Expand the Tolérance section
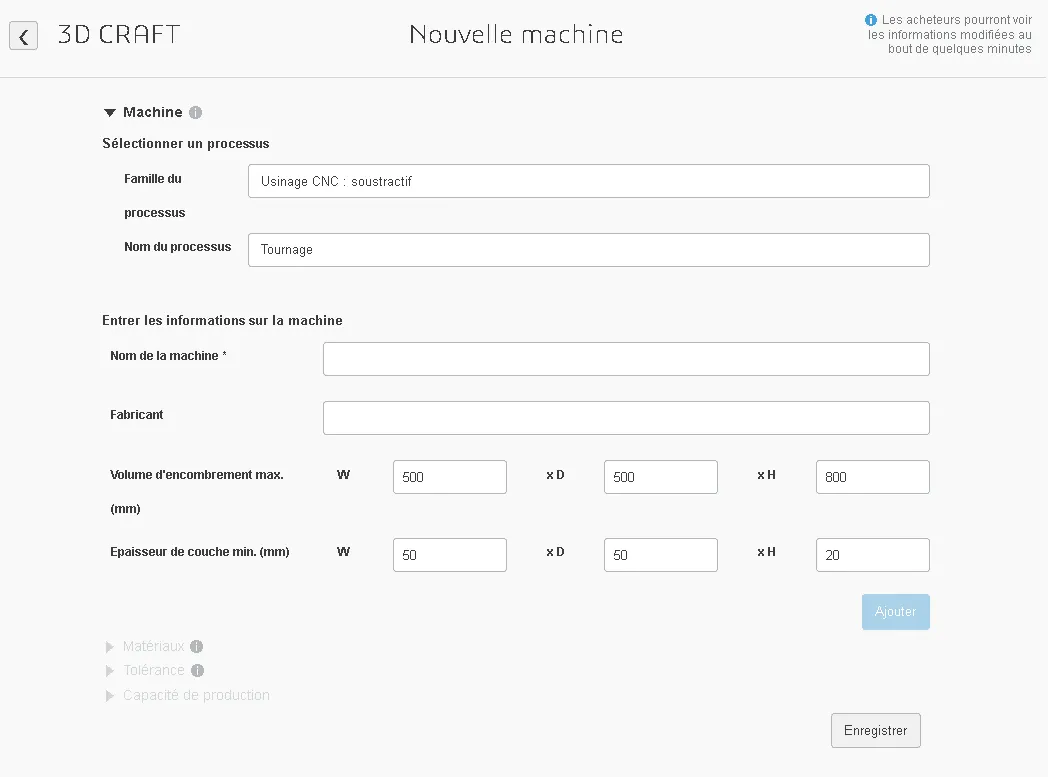The width and height of the screenshot is (1048, 777). [x=110, y=670]
